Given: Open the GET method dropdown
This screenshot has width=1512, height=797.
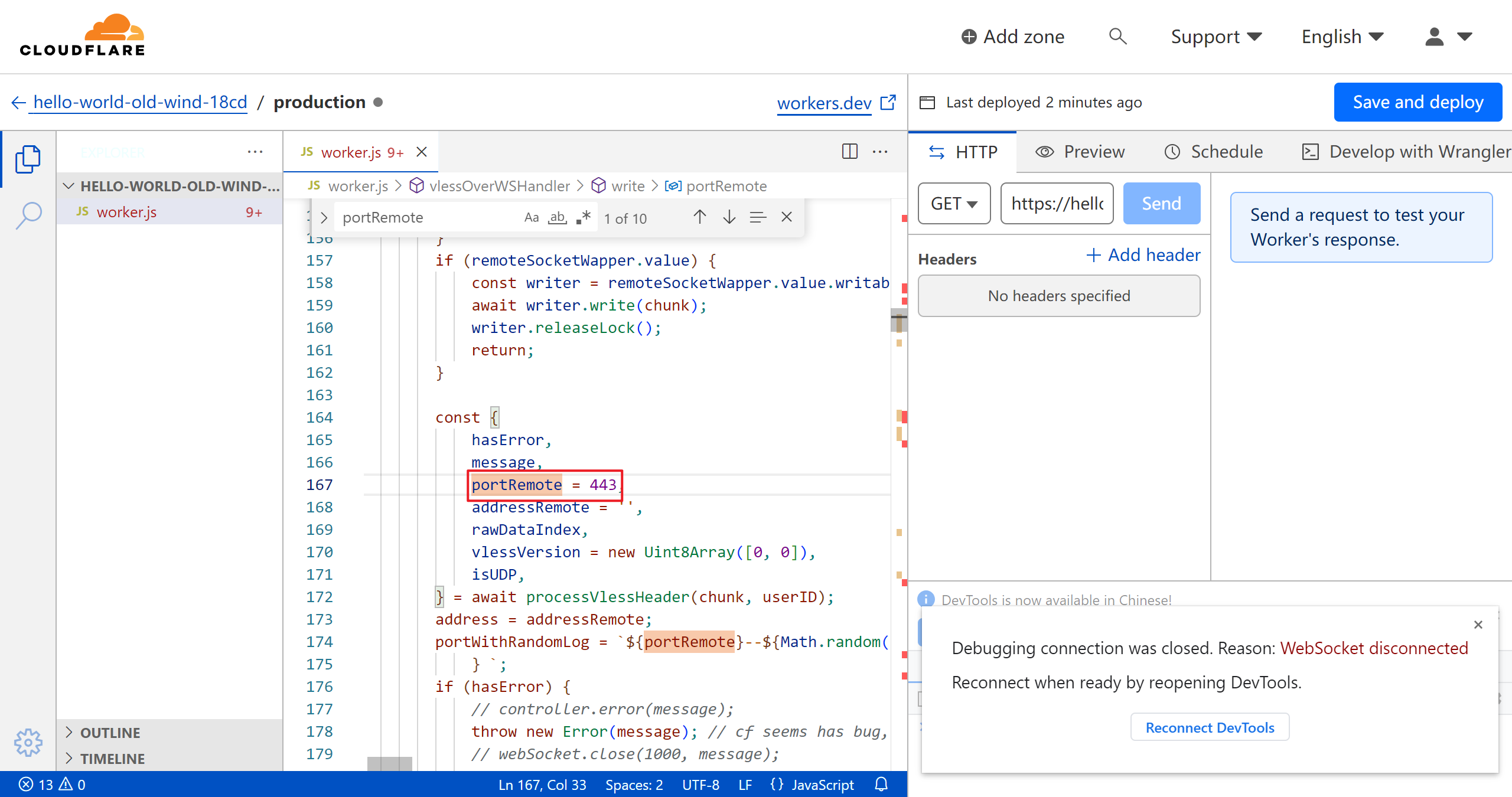Looking at the screenshot, I should (954, 204).
